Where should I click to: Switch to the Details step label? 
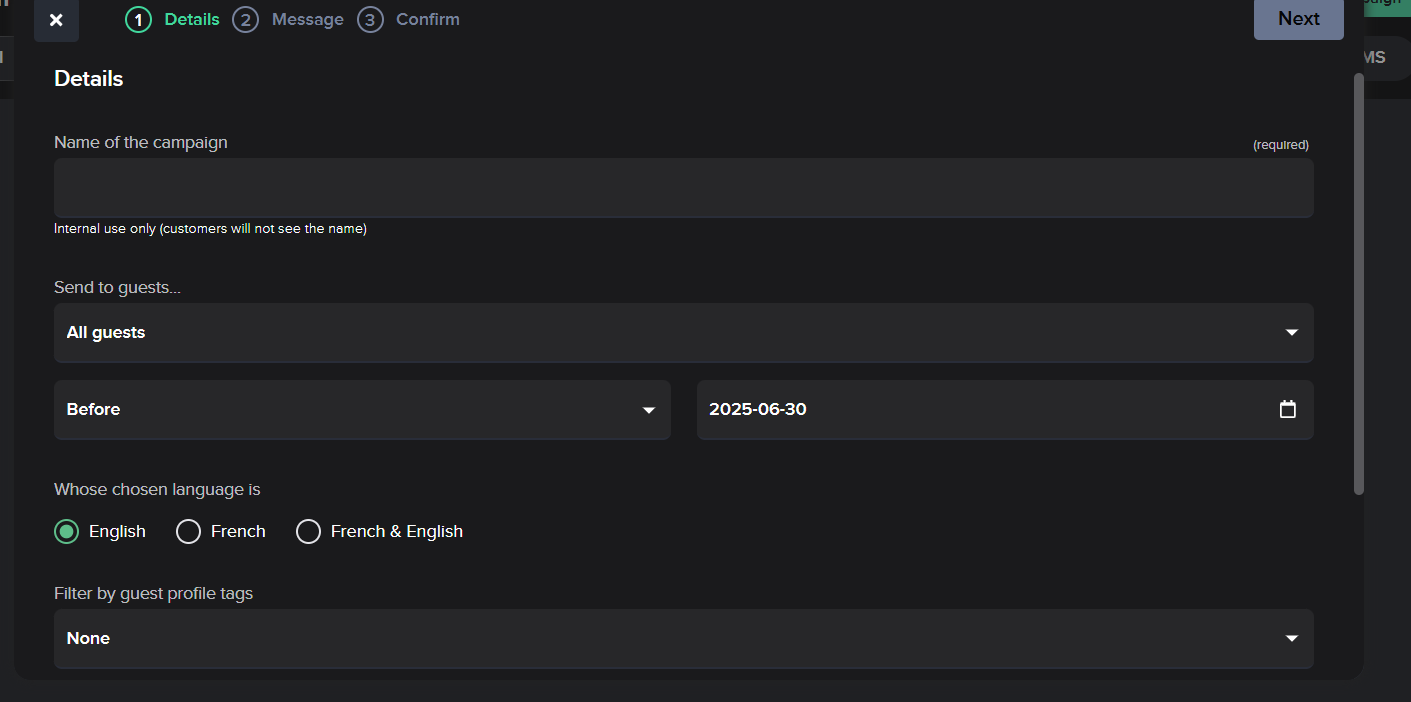192,20
